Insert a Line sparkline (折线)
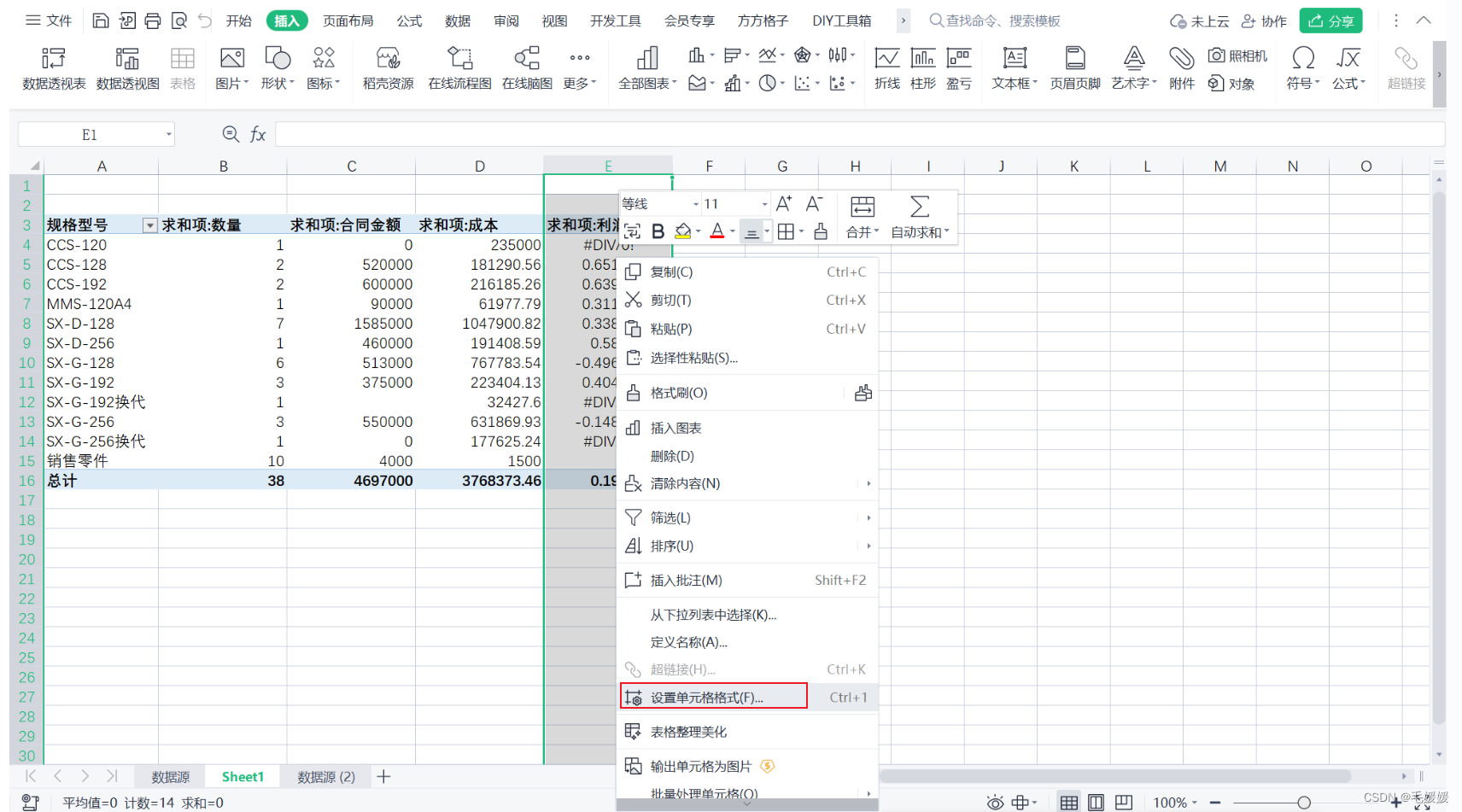The width and height of the screenshot is (1462, 812). tap(887, 68)
